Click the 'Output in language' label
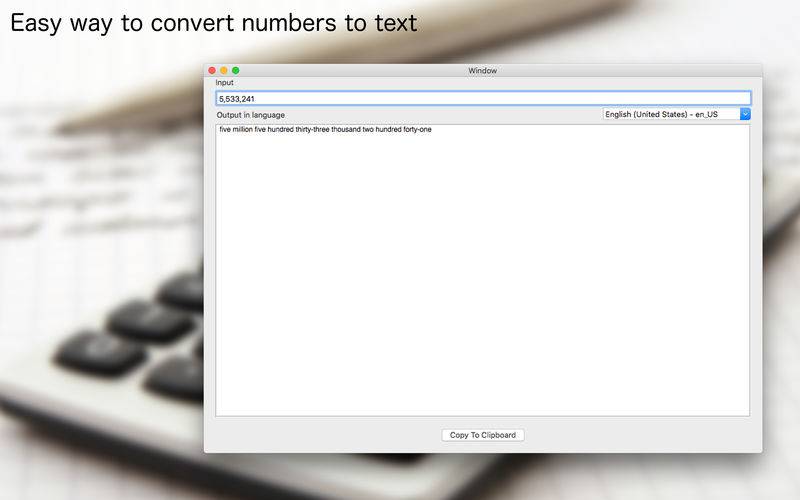800x500 pixels. (x=251, y=115)
